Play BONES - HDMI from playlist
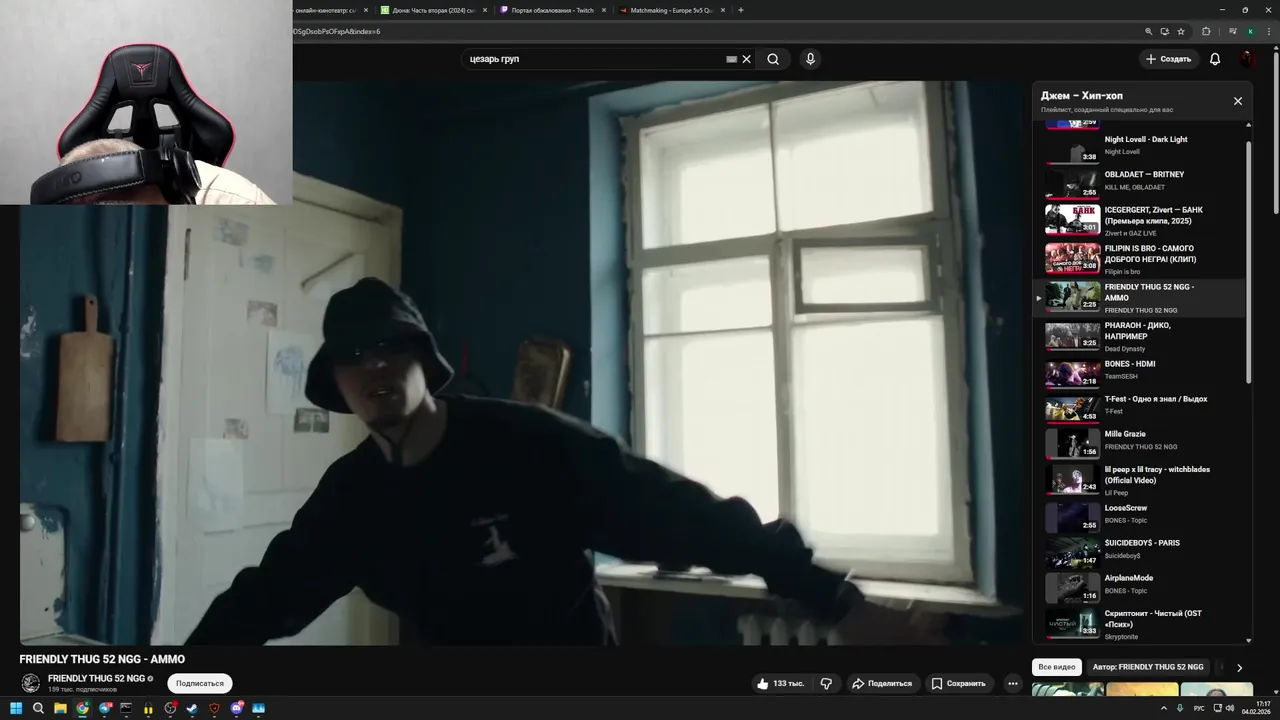Screen dimensions: 1280x720 (x=1139, y=371)
